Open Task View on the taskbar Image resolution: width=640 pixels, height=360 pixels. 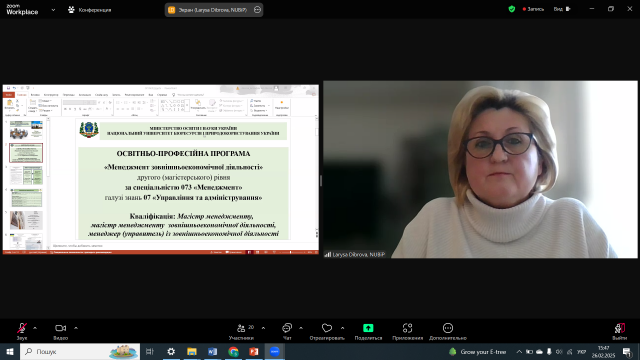point(150,351)
